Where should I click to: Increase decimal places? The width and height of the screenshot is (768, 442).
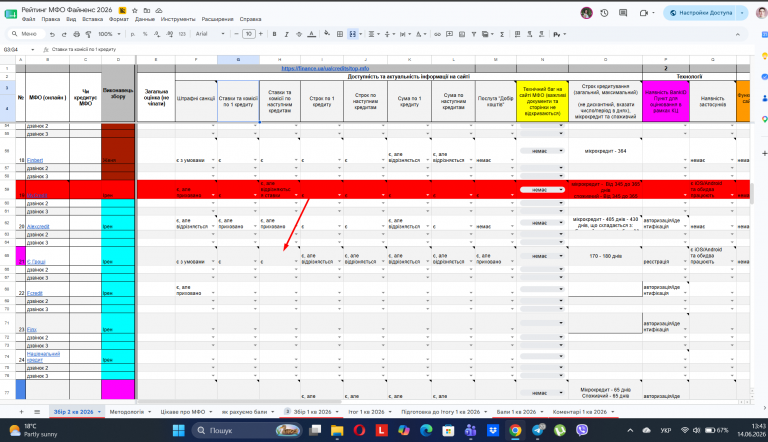tap(169, 34)
